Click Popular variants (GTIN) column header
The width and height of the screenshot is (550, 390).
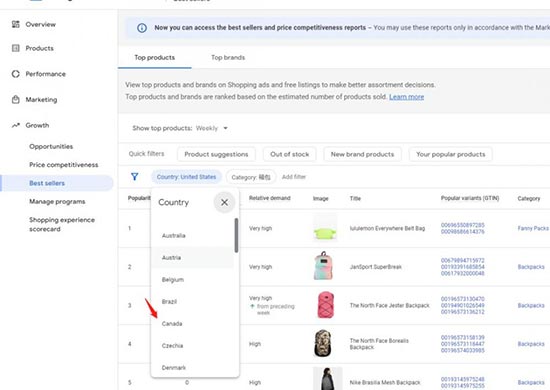[470, 198]
